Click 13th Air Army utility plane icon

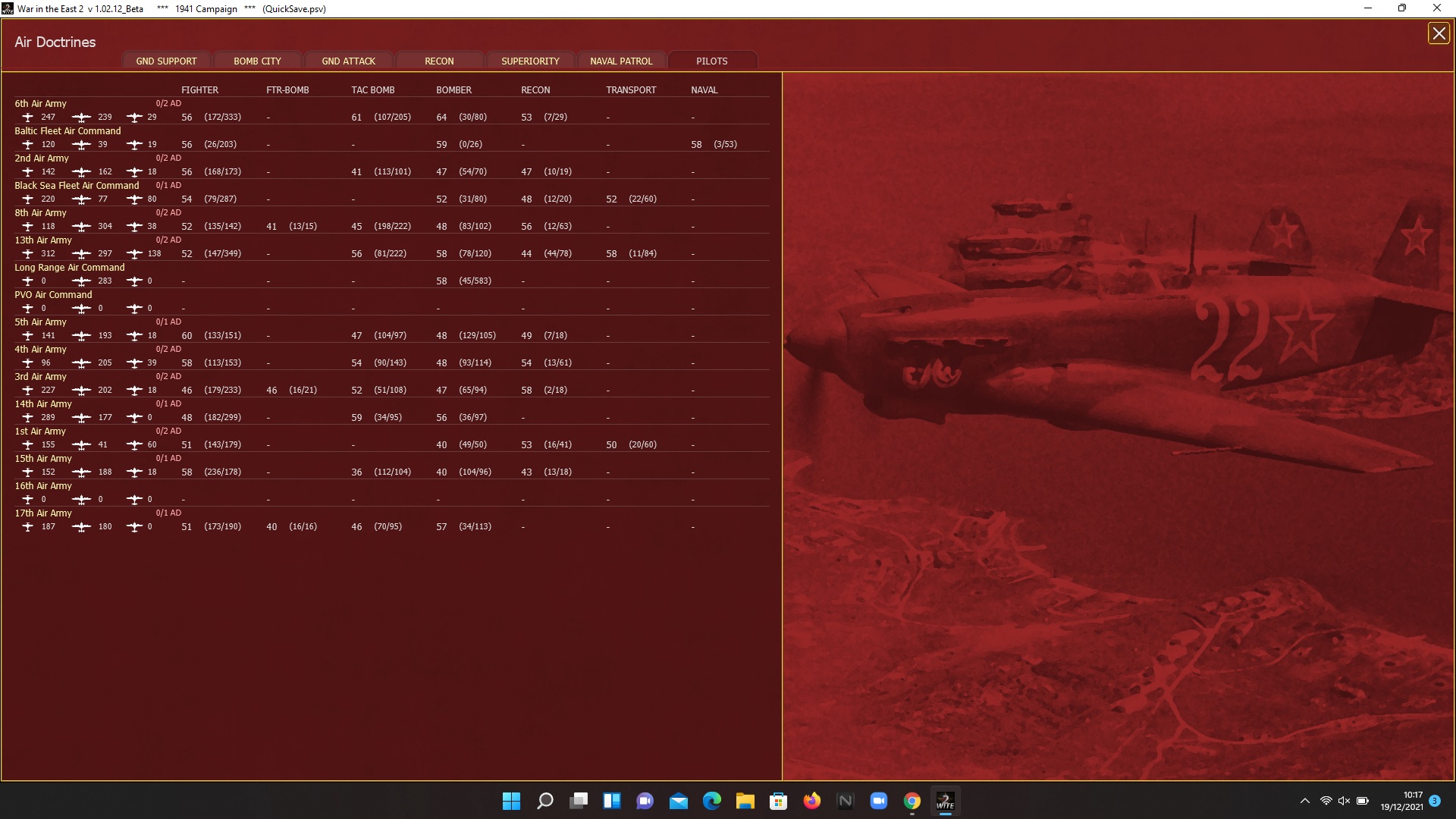tap(134, 254)
